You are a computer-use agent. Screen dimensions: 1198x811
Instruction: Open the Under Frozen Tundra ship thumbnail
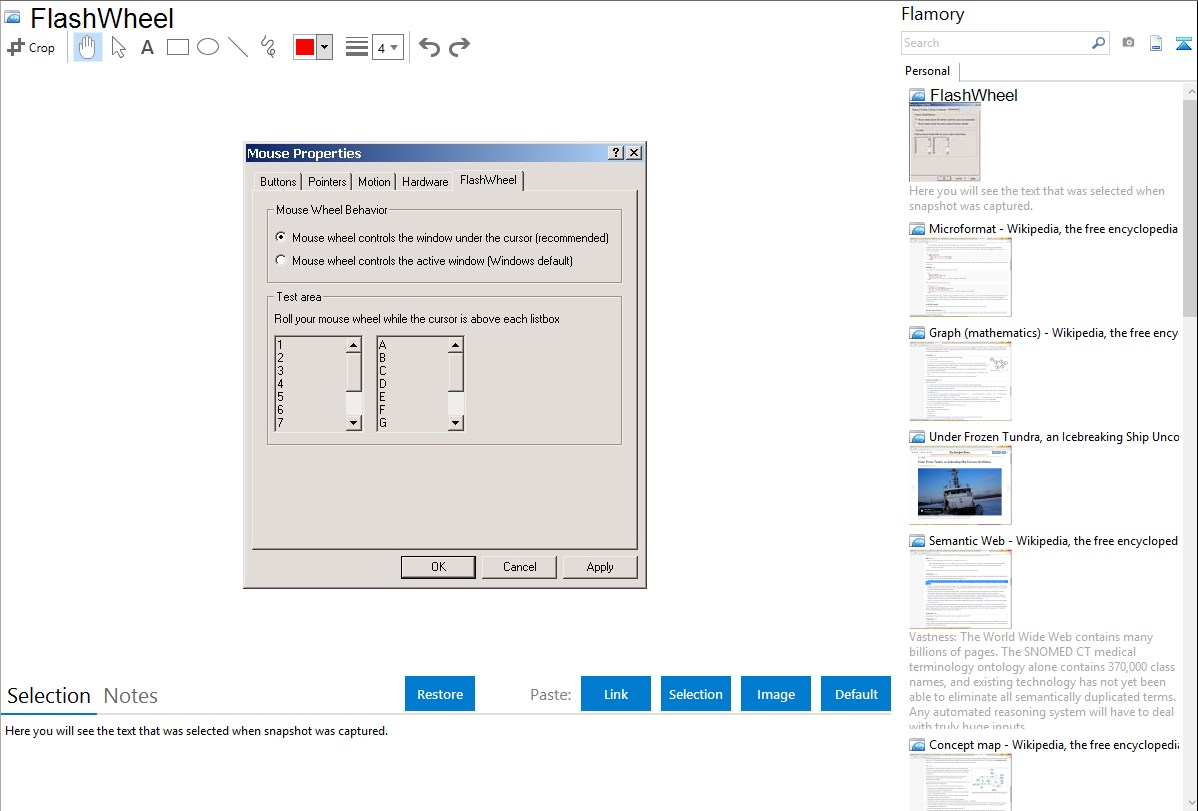click(960, 485)
